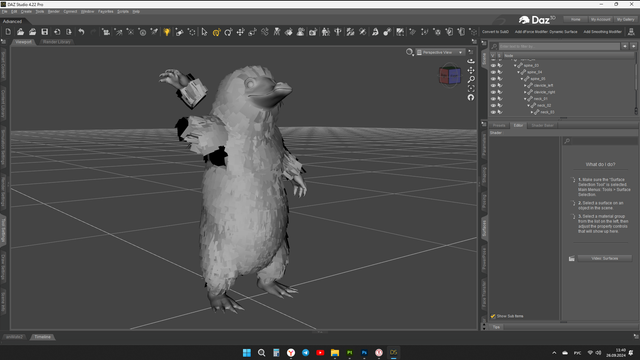
Task: Click the viewport draw style sphere icon
Action: 409,52
